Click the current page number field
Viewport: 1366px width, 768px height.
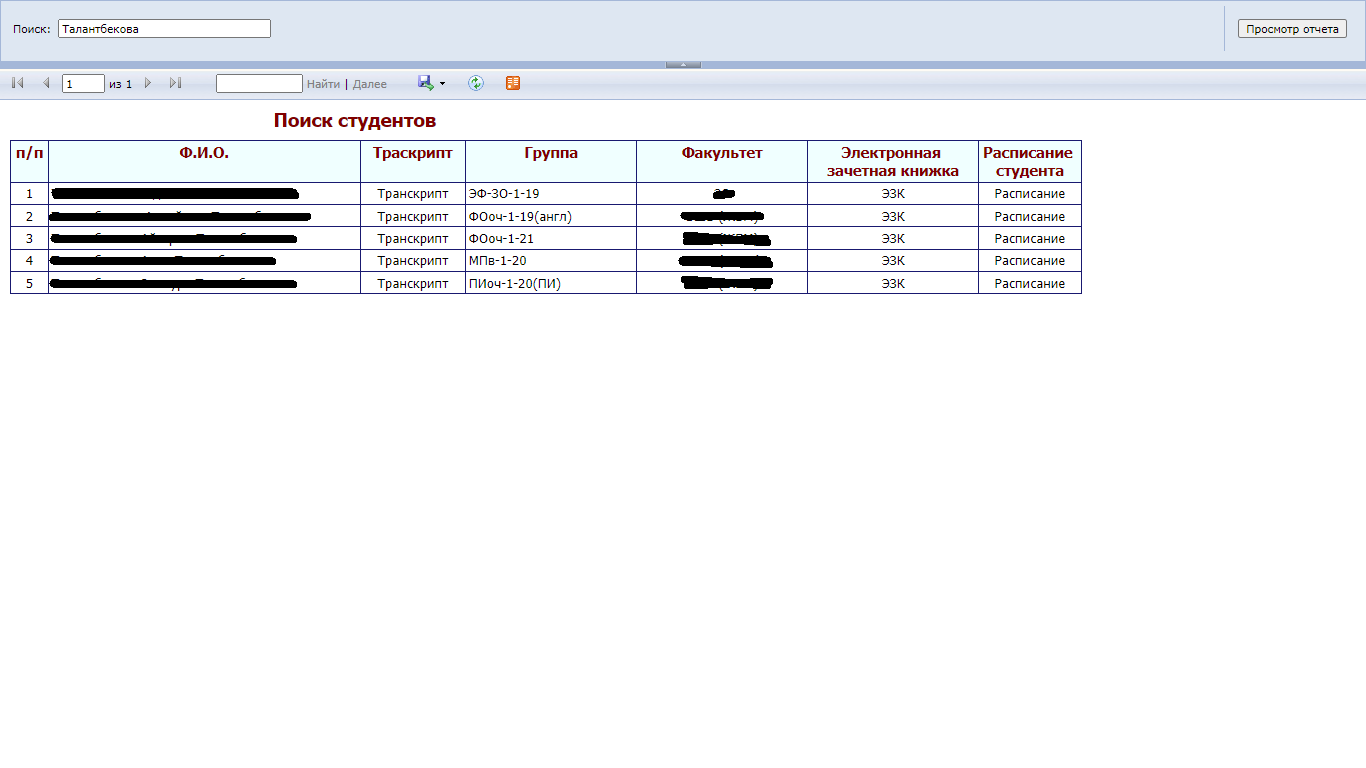(x=83, y=84)
